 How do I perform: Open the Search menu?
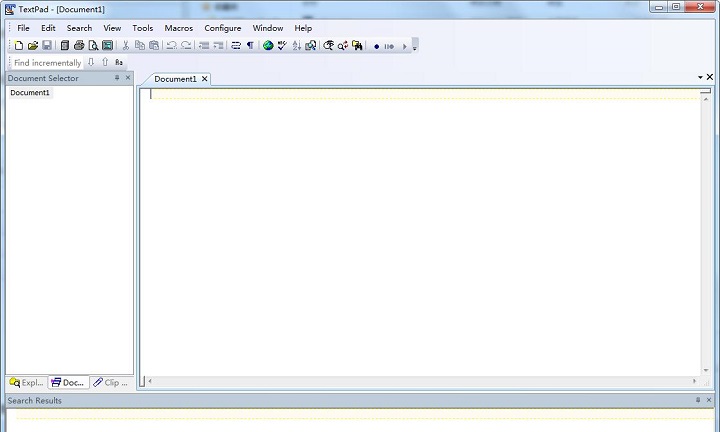coord(79,28)
